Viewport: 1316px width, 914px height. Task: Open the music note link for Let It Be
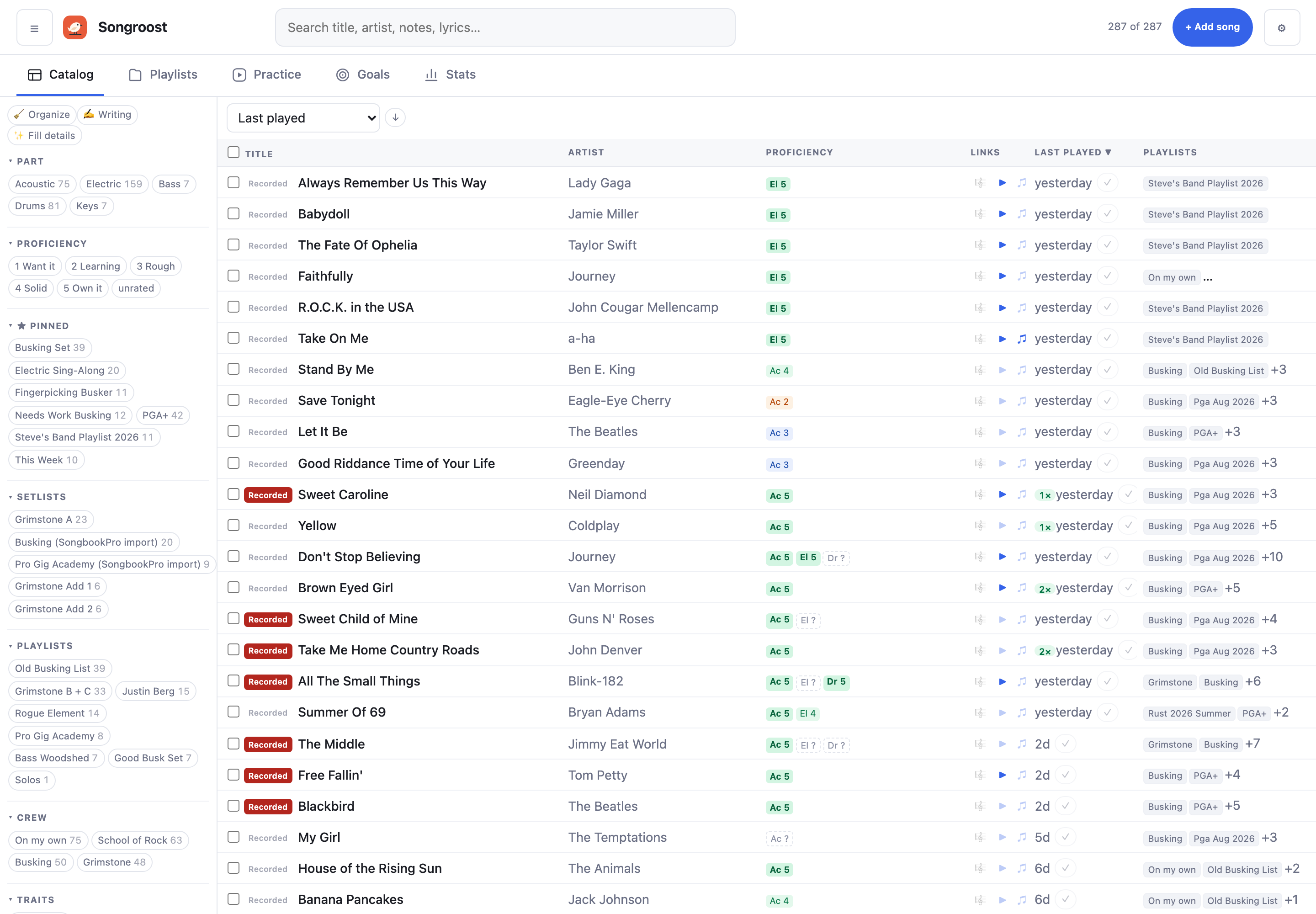coord(1022,432)
